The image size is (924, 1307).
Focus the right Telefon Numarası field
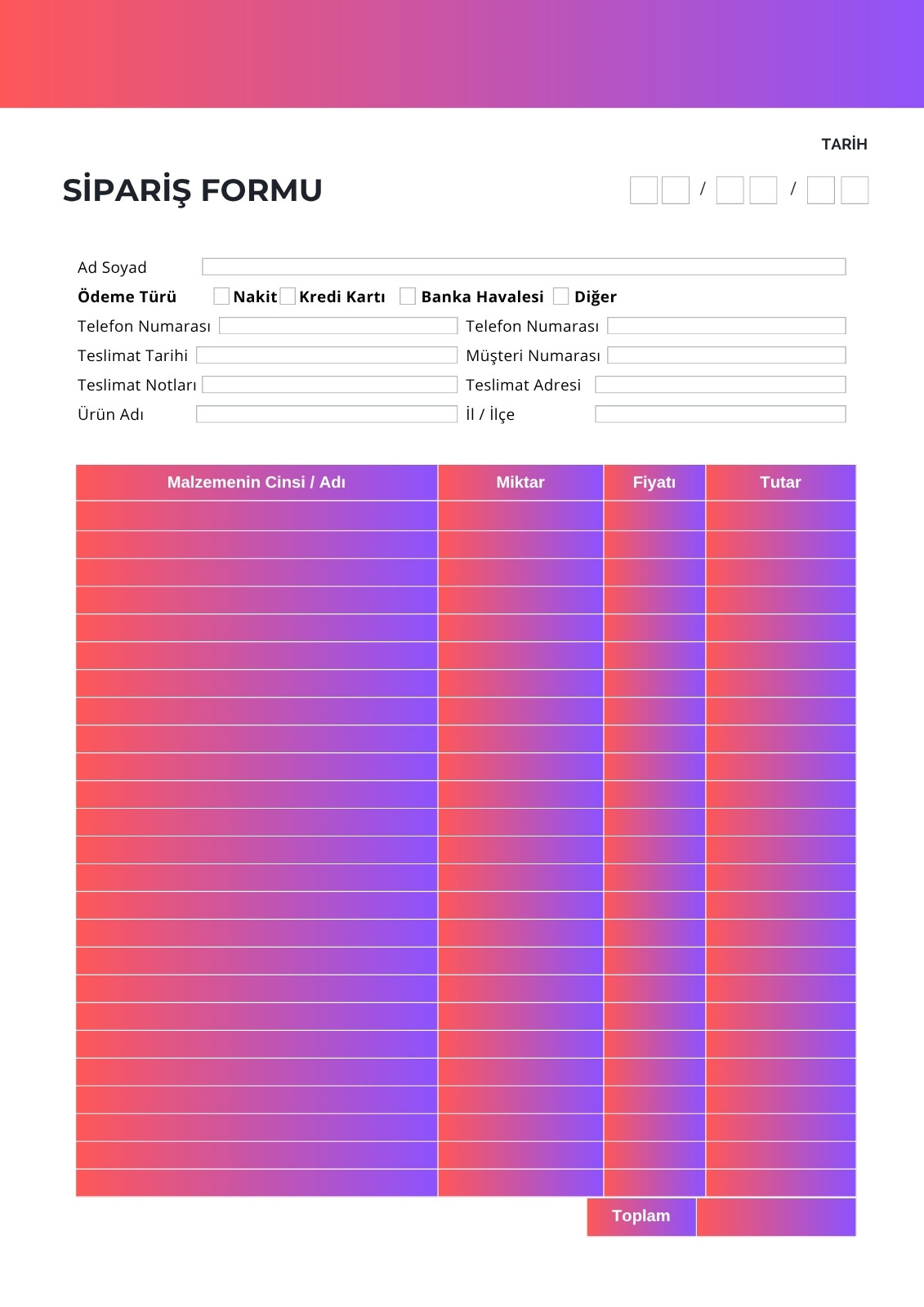(x=726, y=325)
